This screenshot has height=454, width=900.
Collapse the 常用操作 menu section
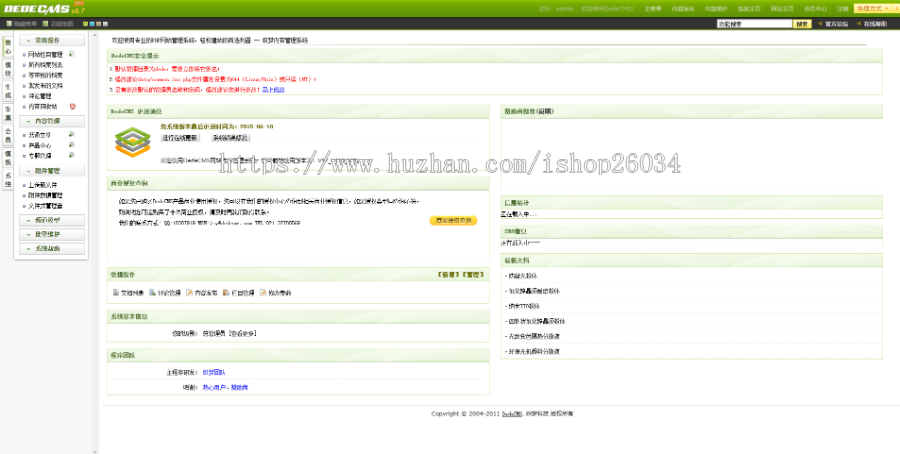point(52,41)
